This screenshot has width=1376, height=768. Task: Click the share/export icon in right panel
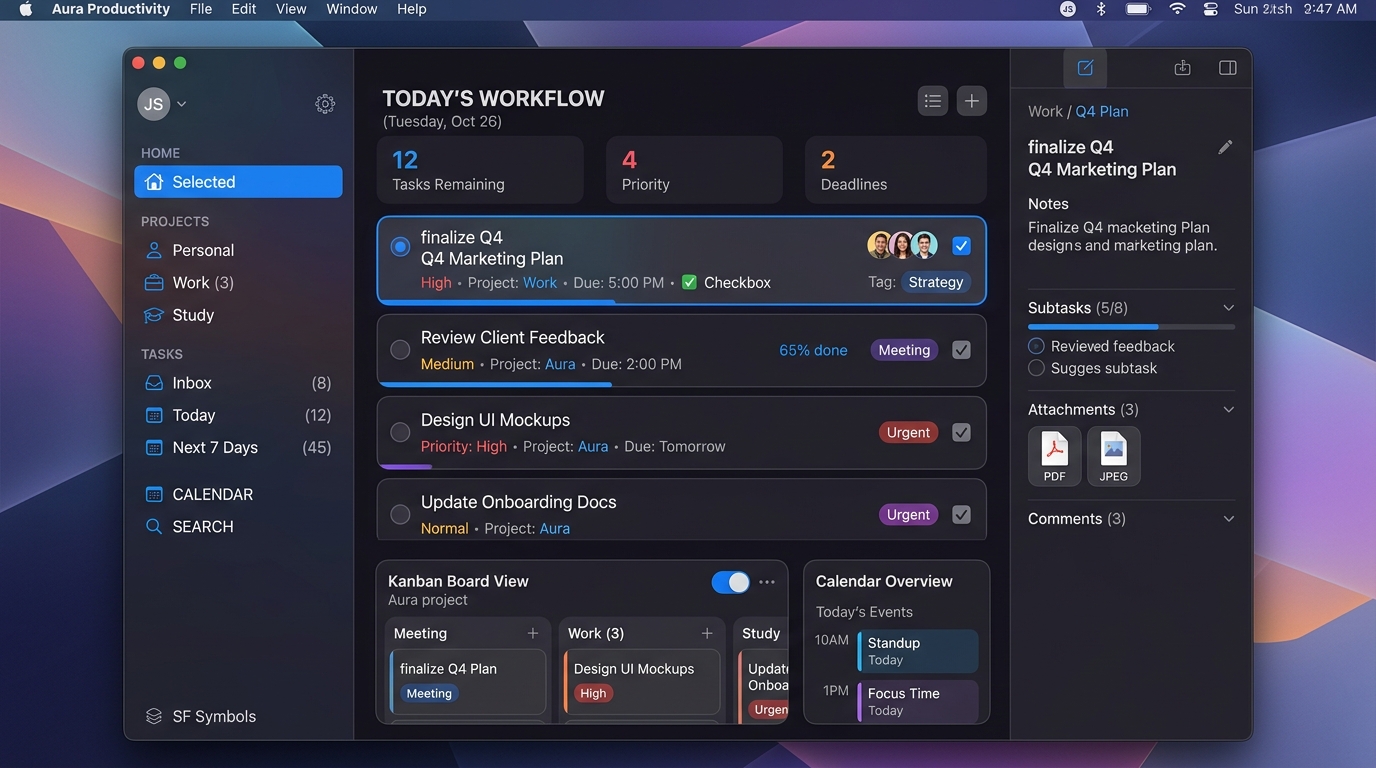1182,68
